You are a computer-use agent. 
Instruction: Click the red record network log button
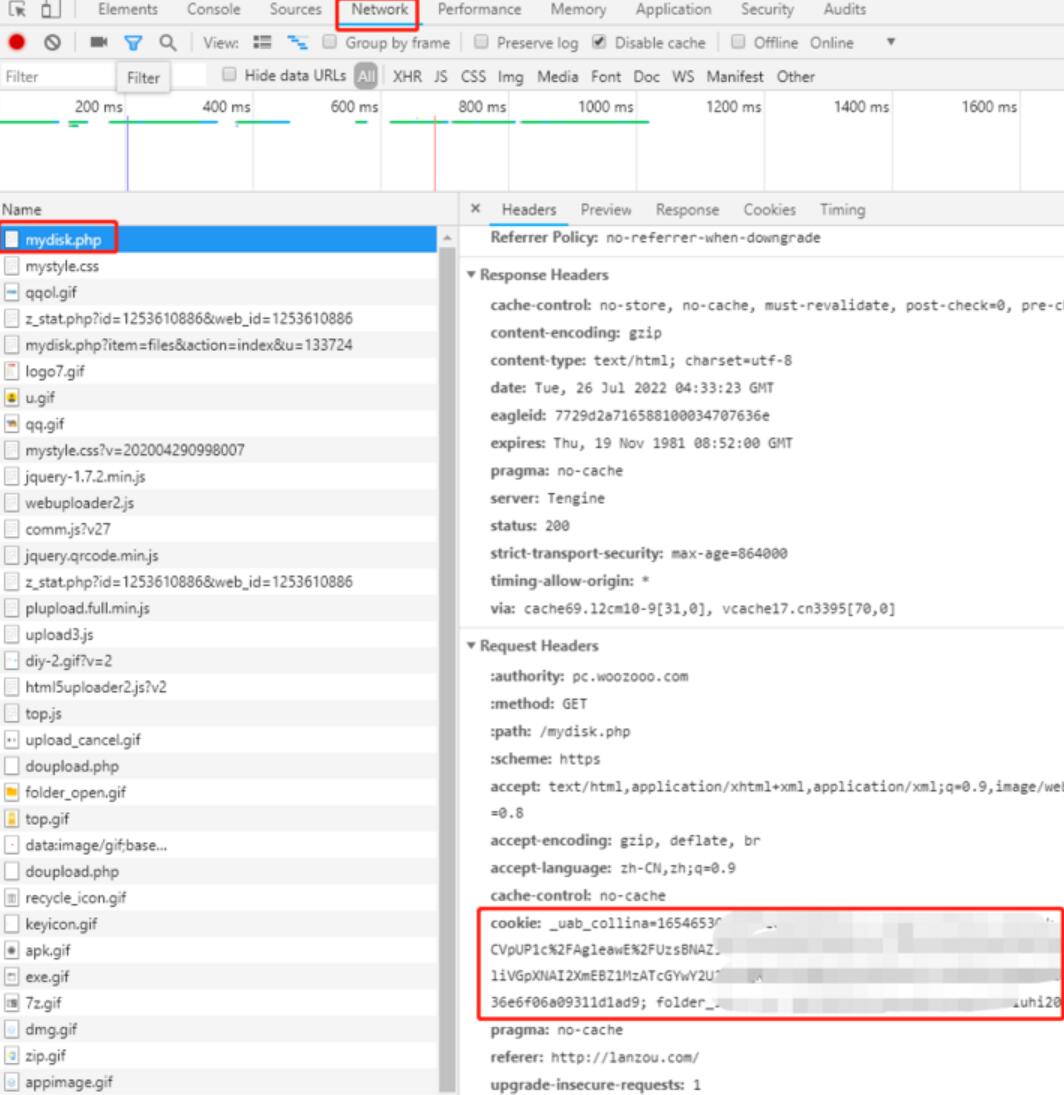(17, 43)
